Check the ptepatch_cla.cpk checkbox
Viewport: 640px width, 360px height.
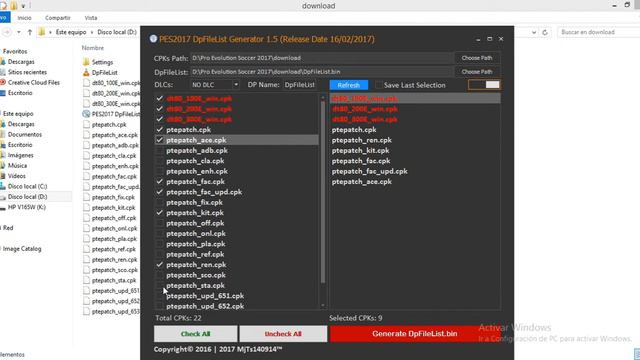(x=160, y=161)
